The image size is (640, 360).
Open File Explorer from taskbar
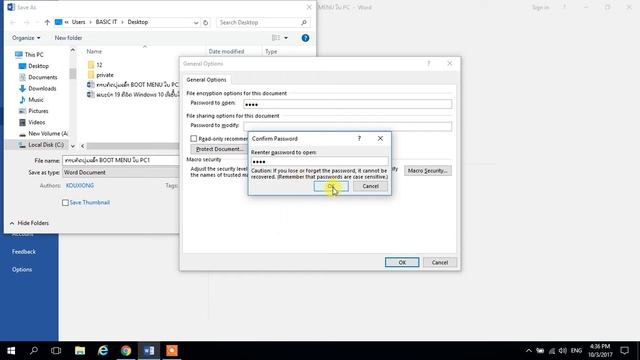coord(80,351)
